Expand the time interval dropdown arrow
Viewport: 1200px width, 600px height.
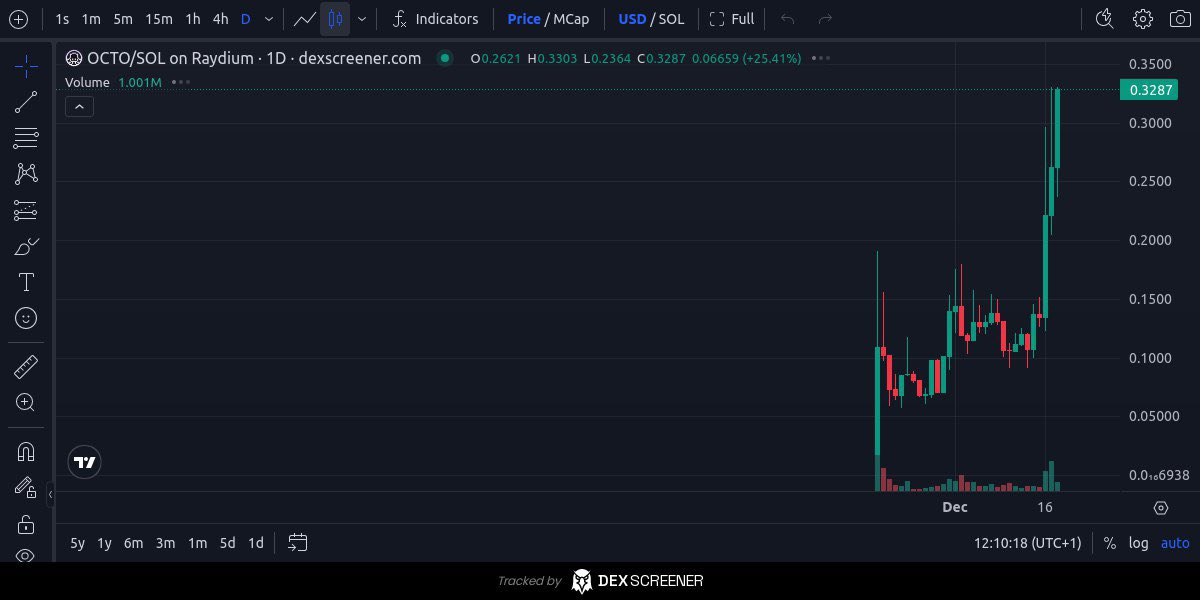pyautogui.click(x=268, y=19)
